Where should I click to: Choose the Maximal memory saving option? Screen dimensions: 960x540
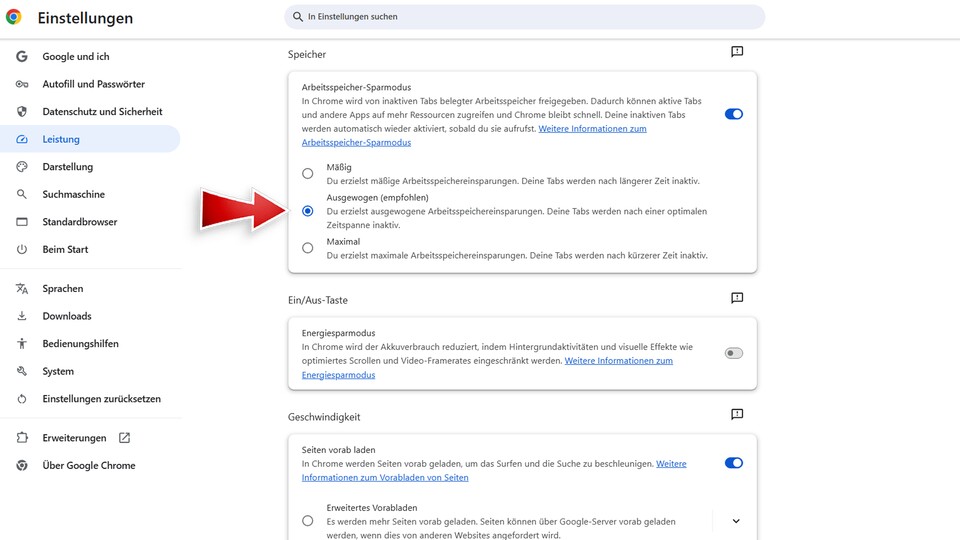pos(308,248)
